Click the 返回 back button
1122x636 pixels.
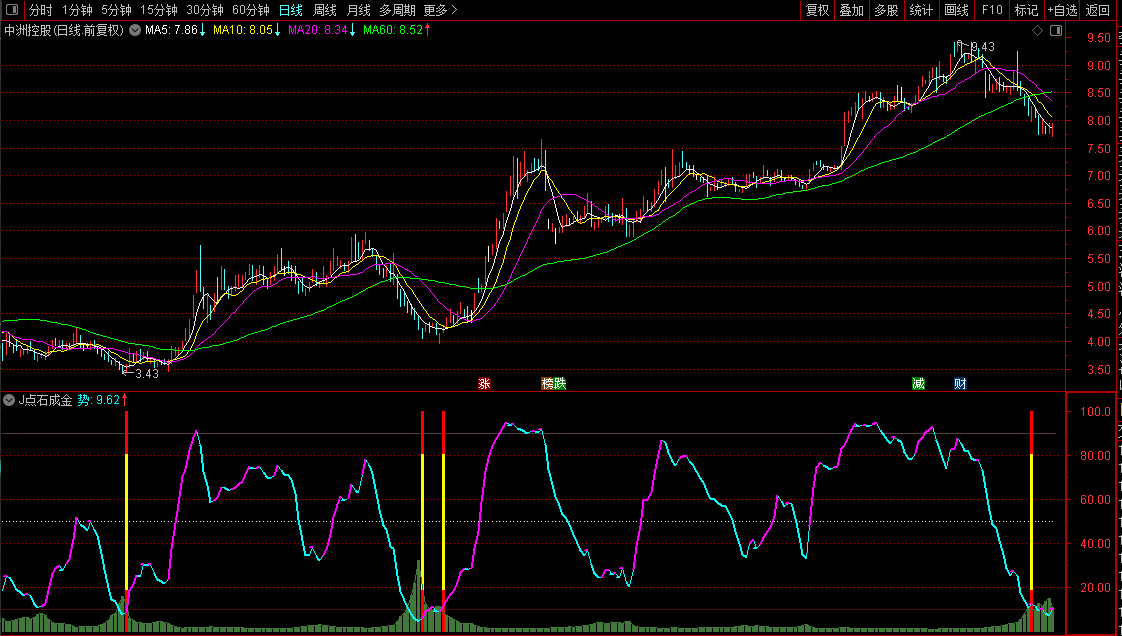[1098, 10]
